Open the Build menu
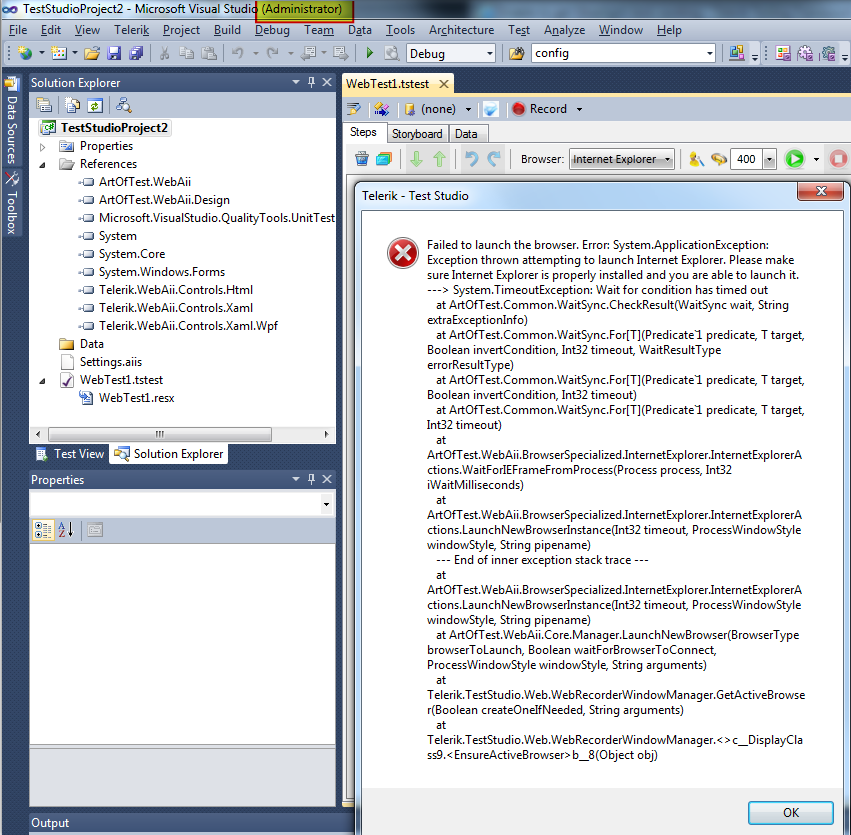 227,30
